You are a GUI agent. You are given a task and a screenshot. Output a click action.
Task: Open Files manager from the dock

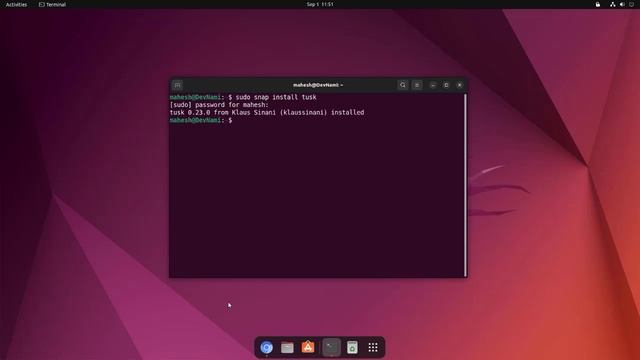(x=287, y=347)
